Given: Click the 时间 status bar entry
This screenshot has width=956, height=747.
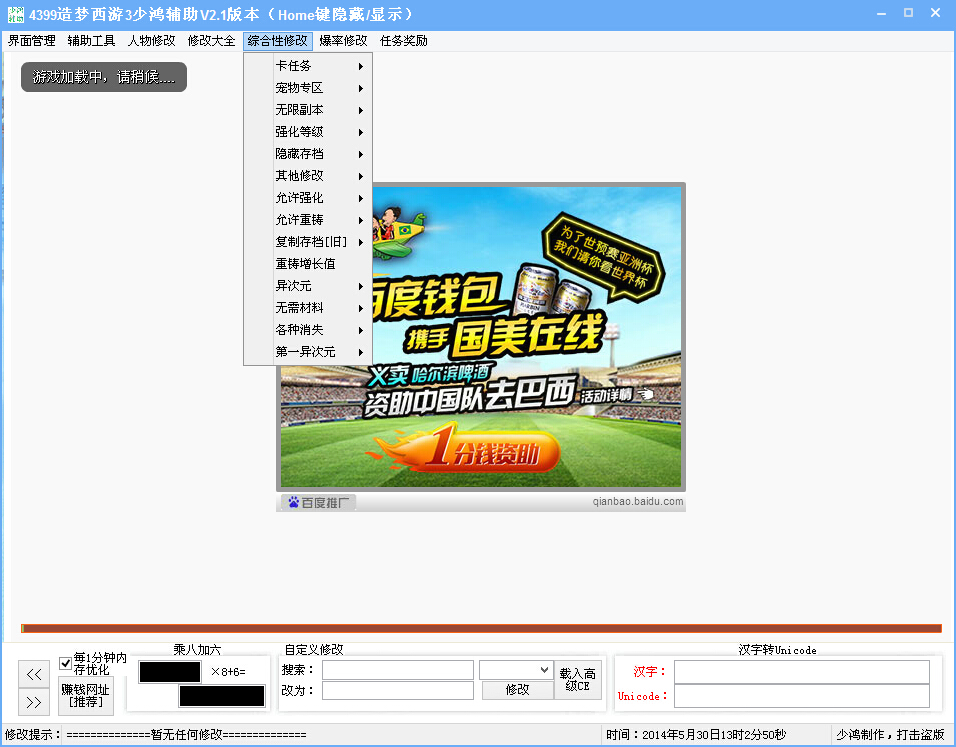Looking at the screenshot, I should [696, 735].
